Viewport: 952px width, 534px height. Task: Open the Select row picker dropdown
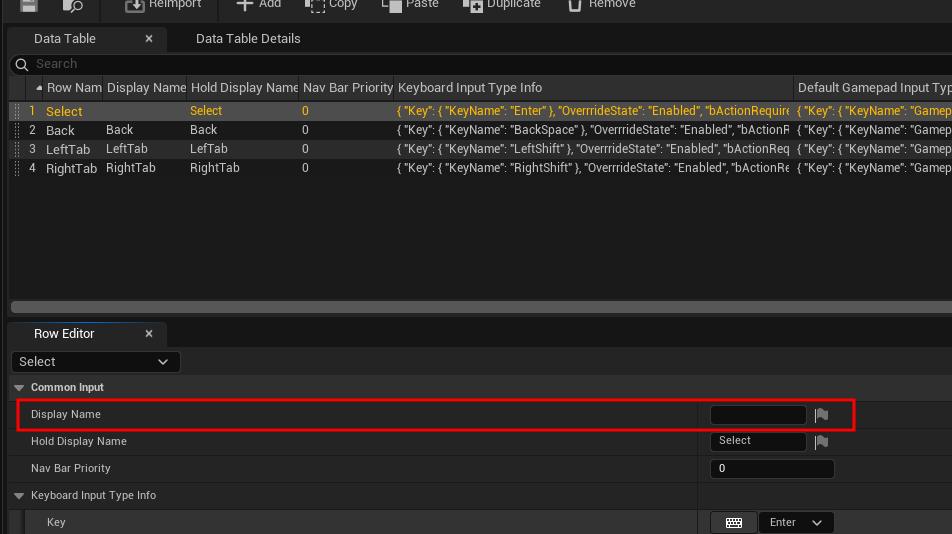tap(96, 362)
